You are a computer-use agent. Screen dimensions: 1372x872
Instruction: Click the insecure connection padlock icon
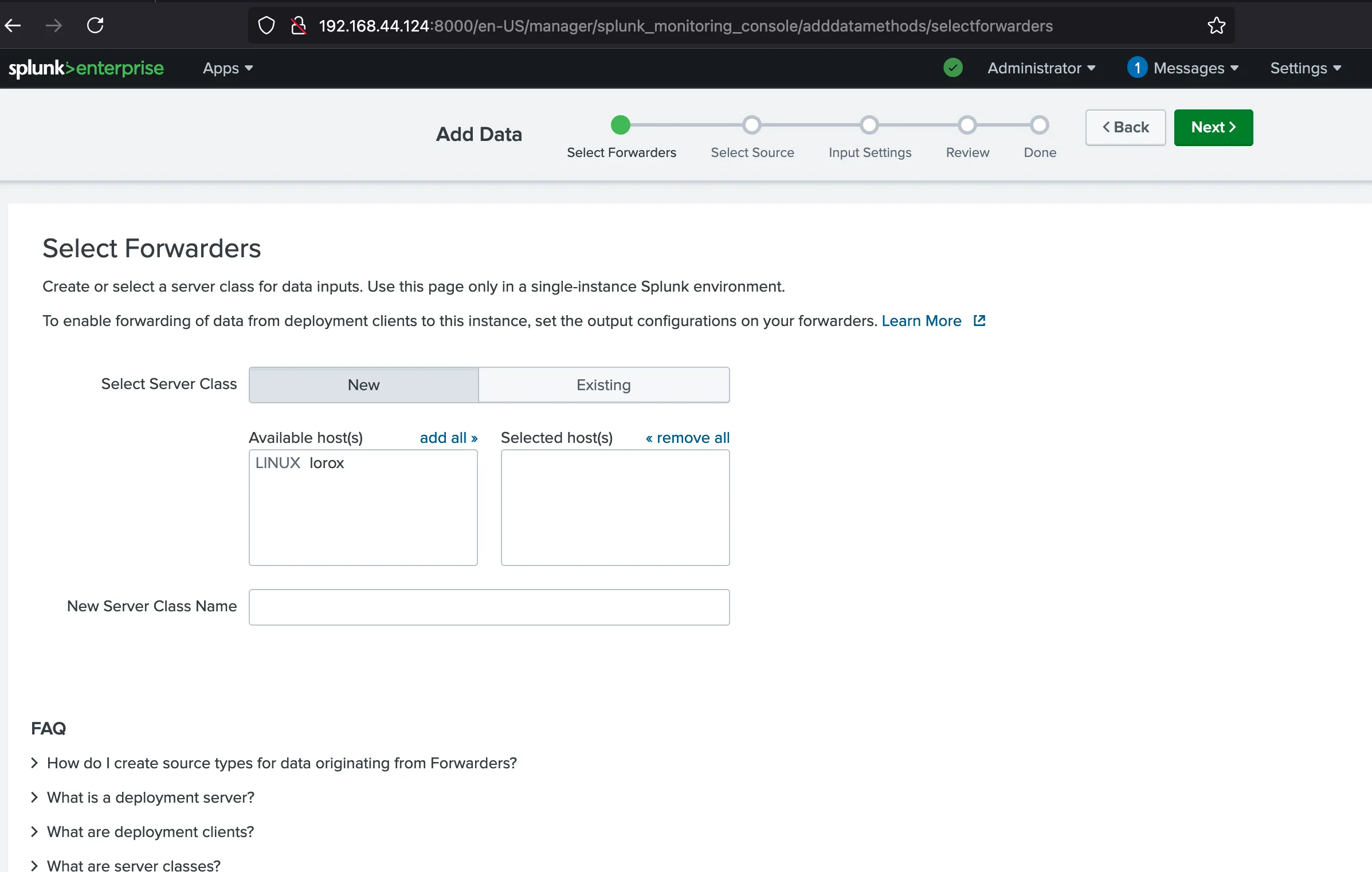pos(298,26)
